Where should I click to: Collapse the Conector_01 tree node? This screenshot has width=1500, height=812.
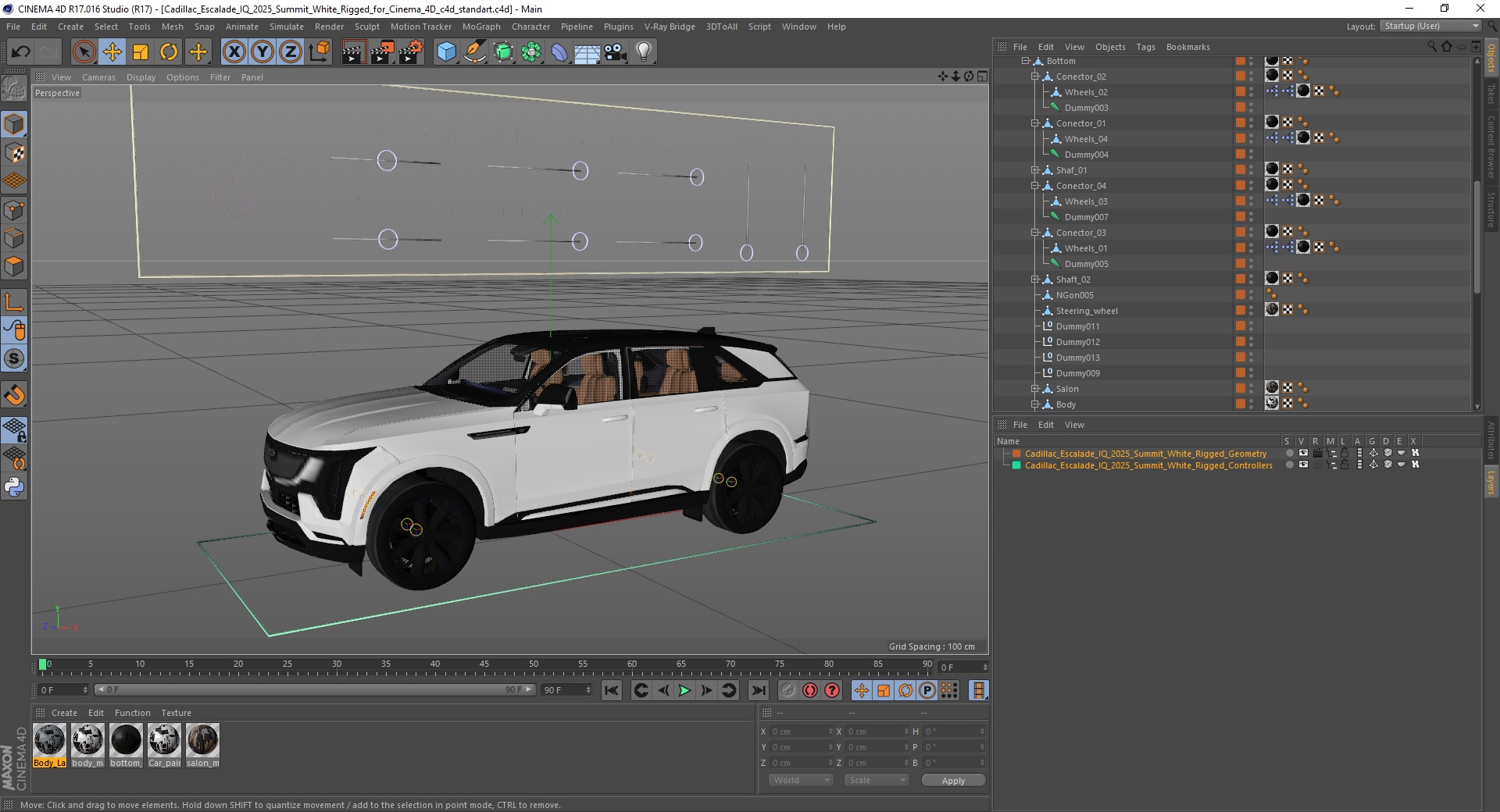[1034, 123]
